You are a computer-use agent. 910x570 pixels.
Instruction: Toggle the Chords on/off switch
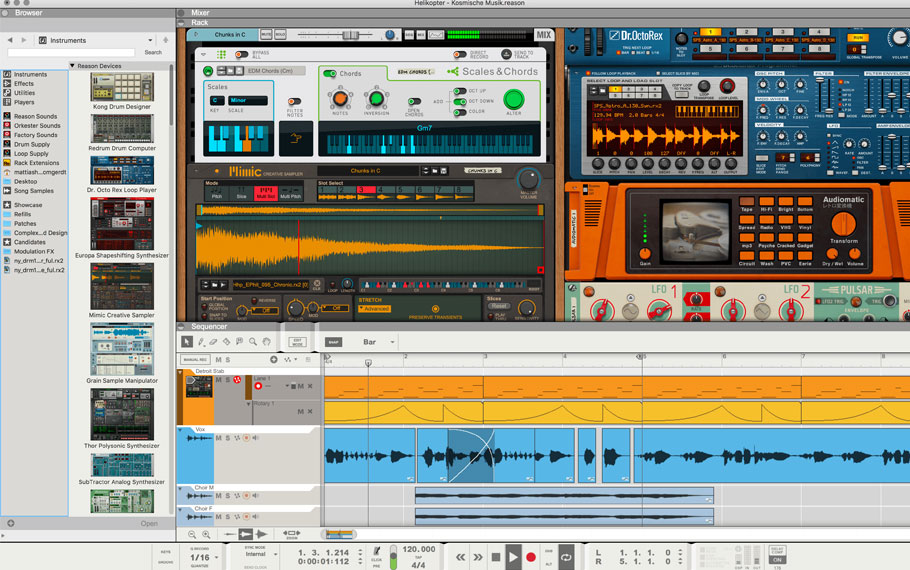click(330, 74)
